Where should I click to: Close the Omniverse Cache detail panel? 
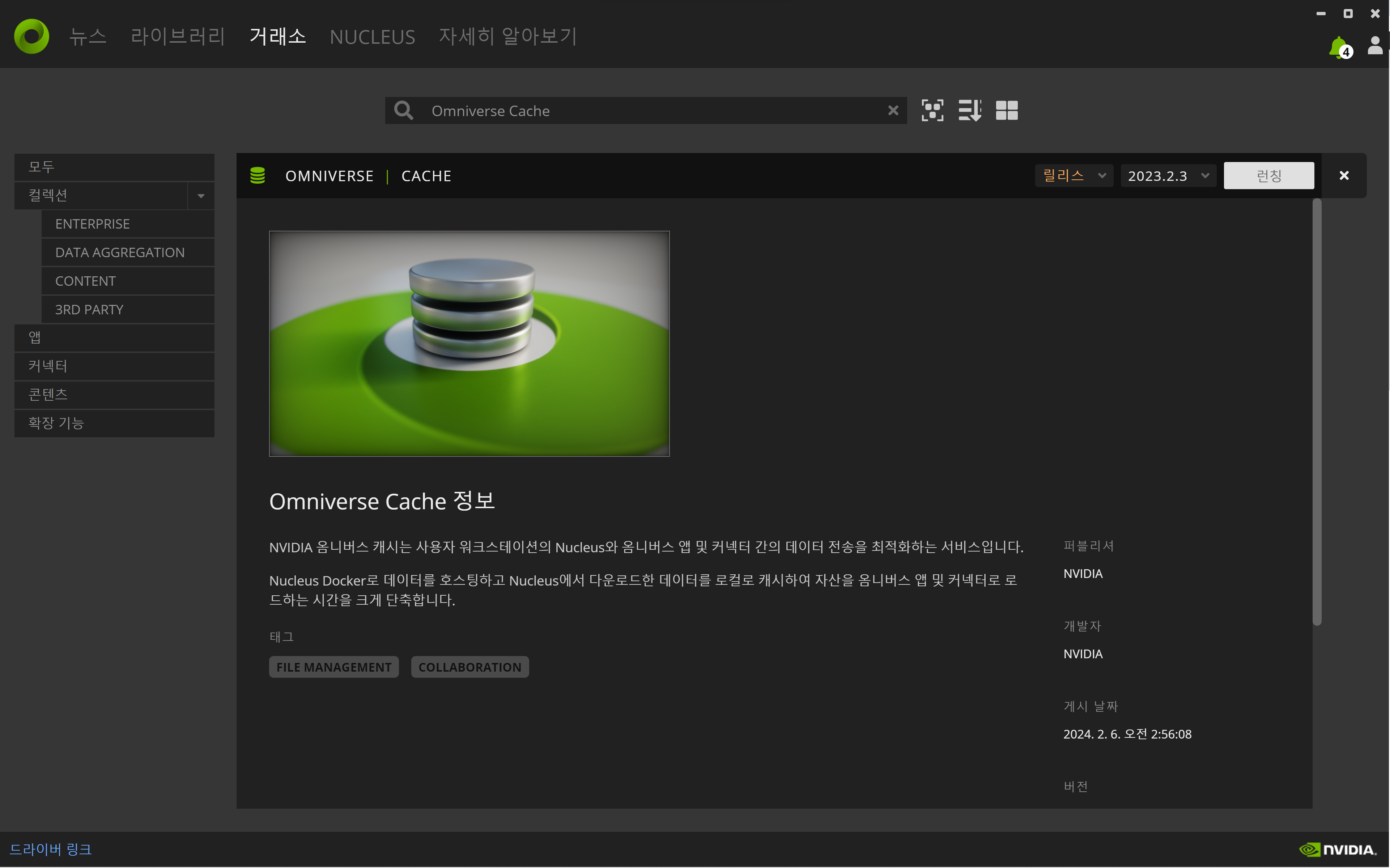pyautogui.click(x=1343, y=176)
